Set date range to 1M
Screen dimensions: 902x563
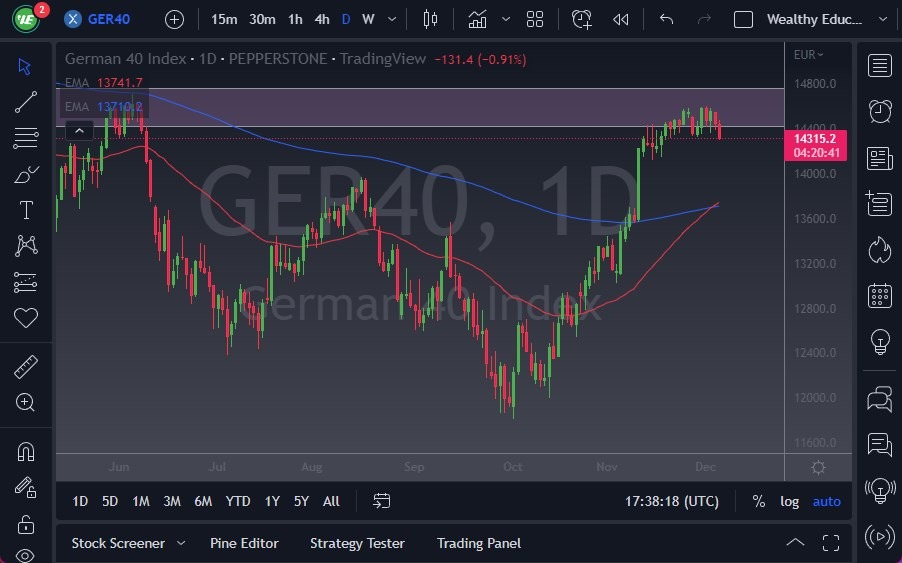click(x=141, y=501)
